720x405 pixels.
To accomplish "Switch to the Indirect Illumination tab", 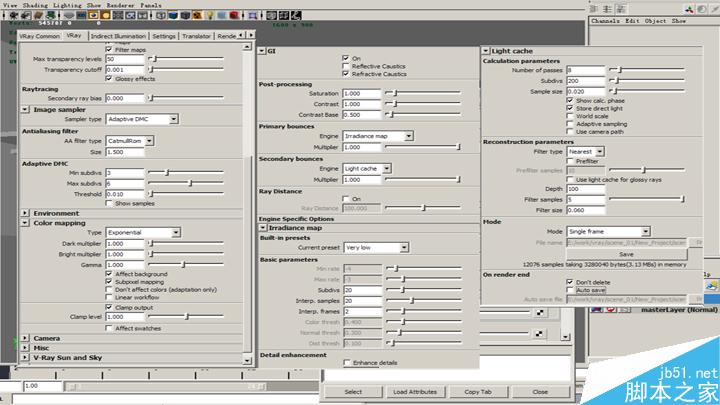I will pos(118,36).
